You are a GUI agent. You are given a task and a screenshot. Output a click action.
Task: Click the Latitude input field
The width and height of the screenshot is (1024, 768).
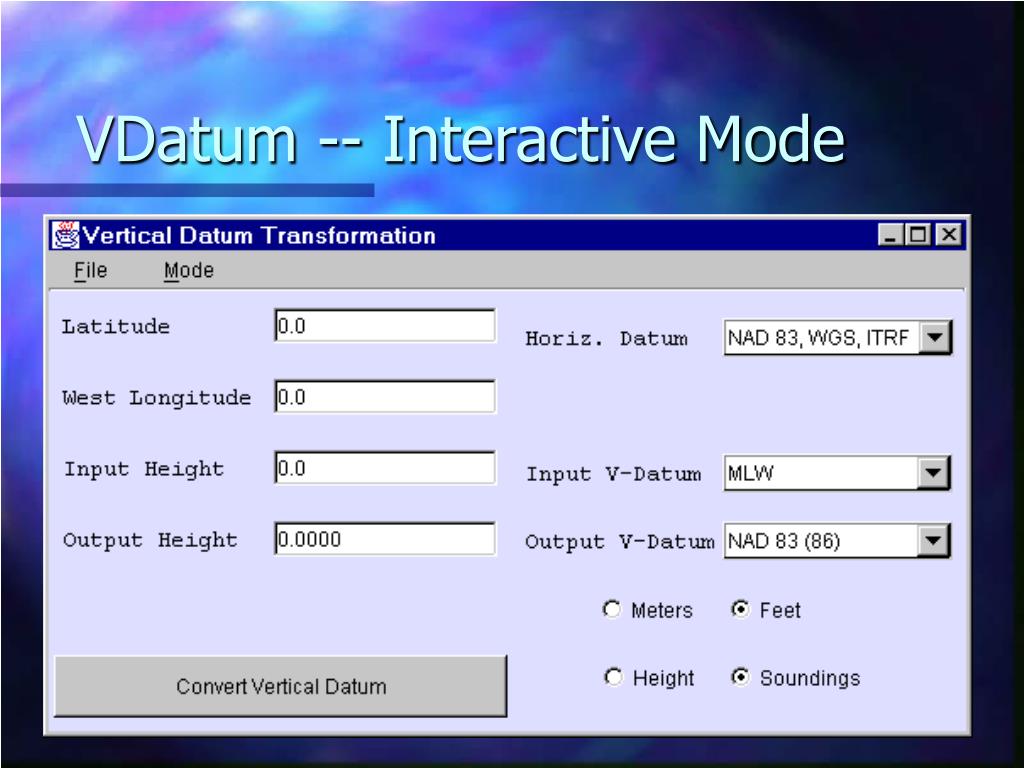(x=385, y=325)
